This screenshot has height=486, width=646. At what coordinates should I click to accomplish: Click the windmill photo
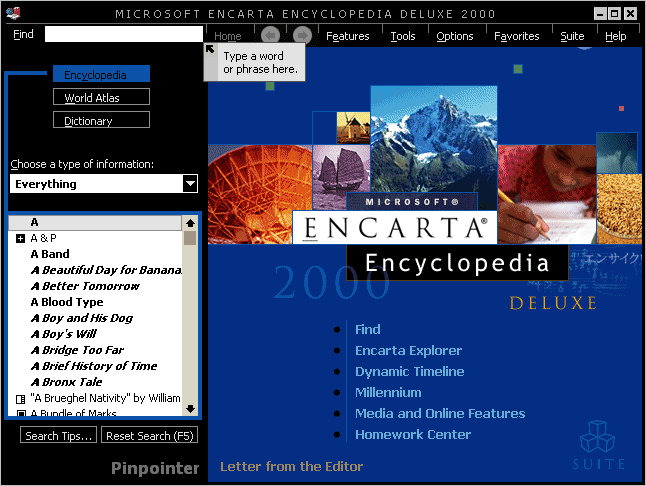[x=353, y=128]
